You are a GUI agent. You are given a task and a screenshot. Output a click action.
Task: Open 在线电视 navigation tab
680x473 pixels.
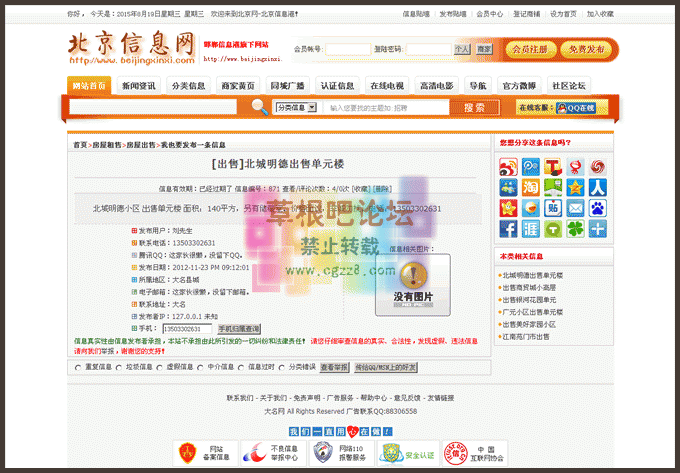(387, 85)
